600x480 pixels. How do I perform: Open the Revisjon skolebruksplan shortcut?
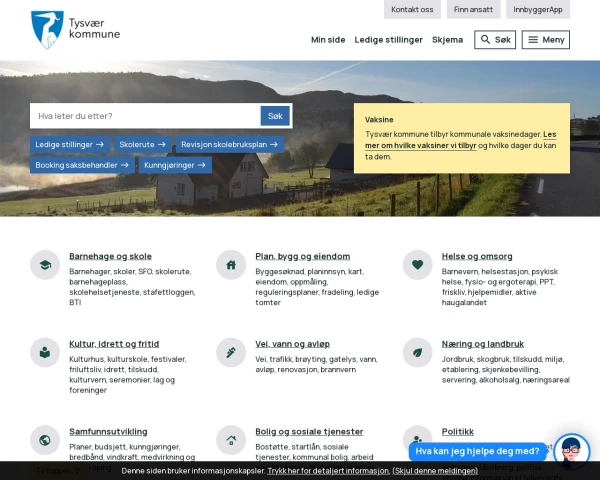click(230, 145)
